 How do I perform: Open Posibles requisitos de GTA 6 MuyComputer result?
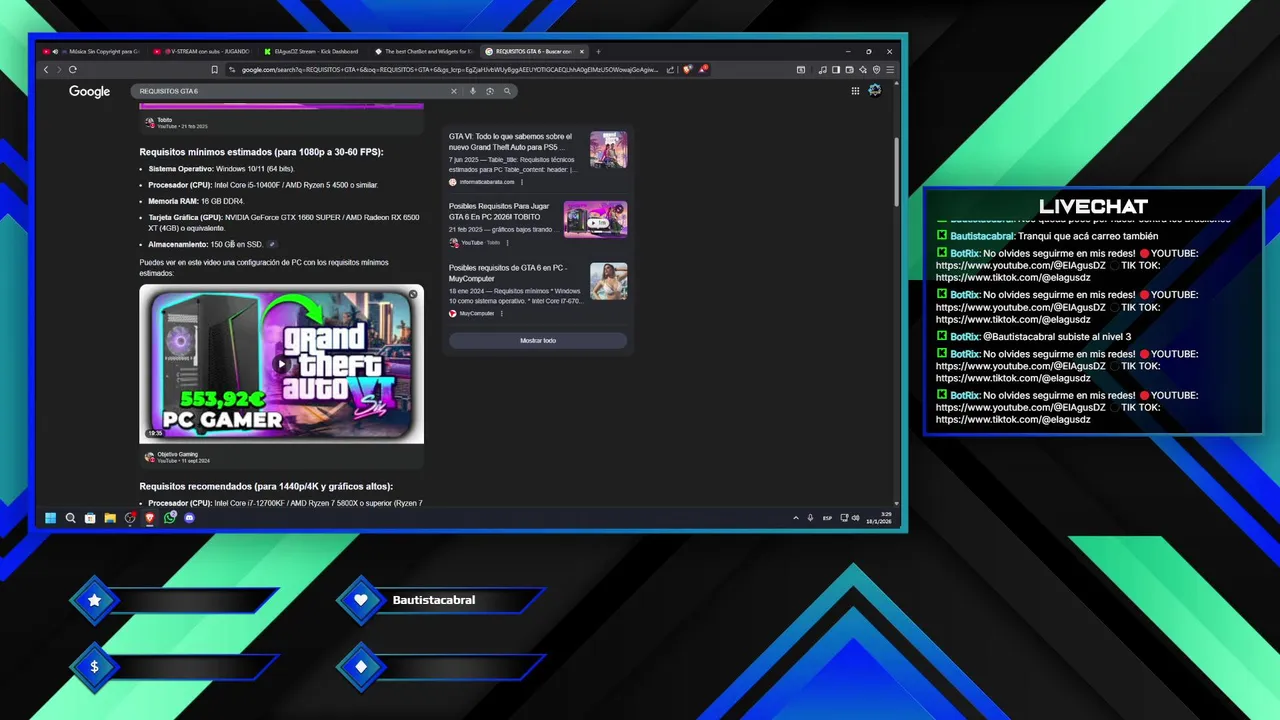pyautogui.click(x=508, y=273)
